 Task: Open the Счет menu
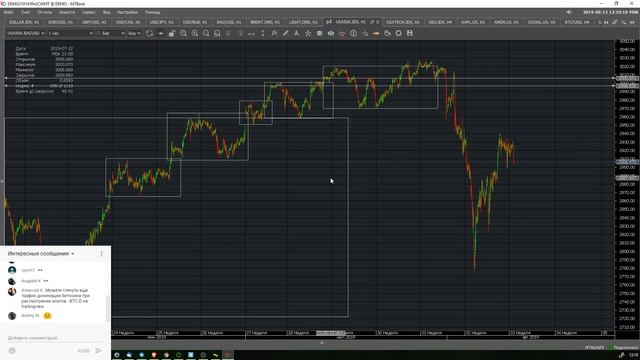[x=25, y=12]
